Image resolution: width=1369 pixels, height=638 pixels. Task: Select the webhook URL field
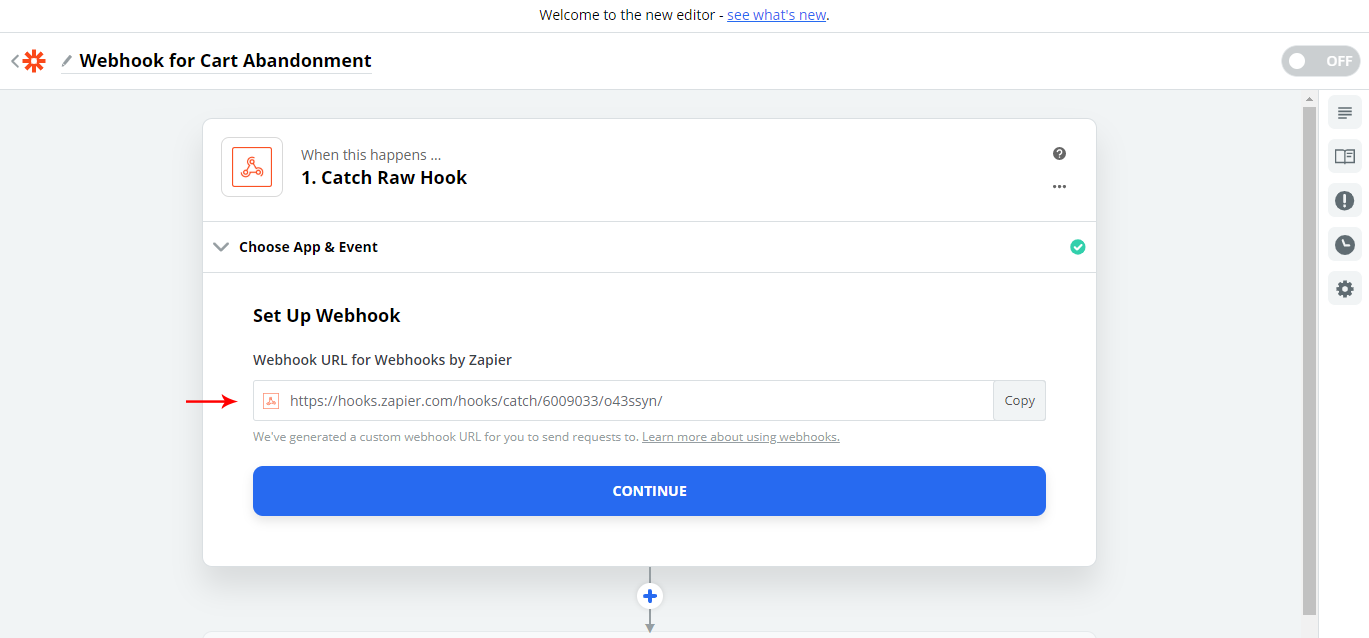[x=623, y=401]
